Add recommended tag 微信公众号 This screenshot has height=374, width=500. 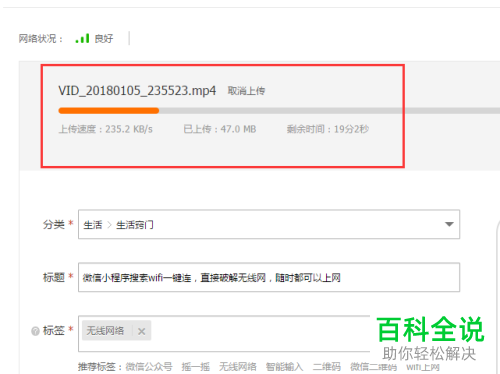click(x=149, y=367)
